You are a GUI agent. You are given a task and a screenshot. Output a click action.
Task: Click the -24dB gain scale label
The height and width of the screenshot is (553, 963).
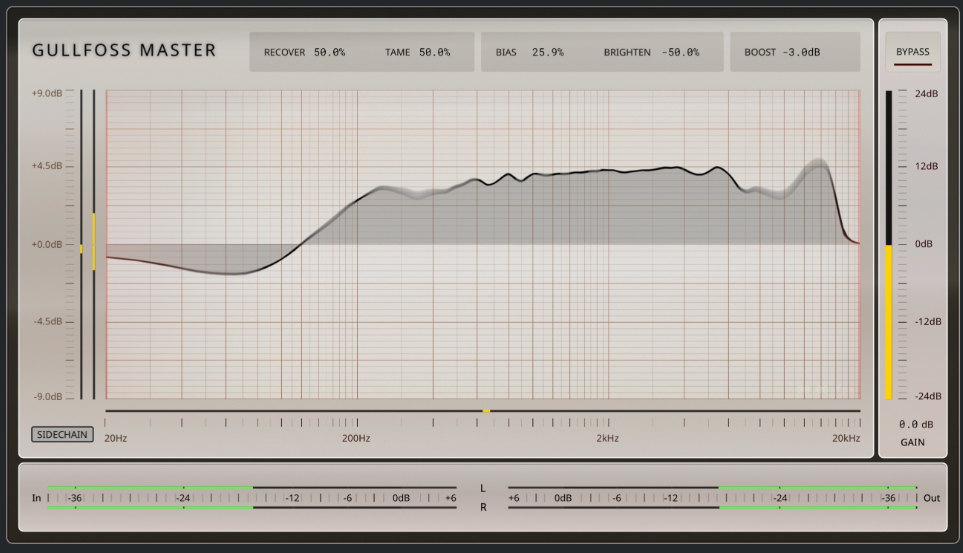pos(928,396)
